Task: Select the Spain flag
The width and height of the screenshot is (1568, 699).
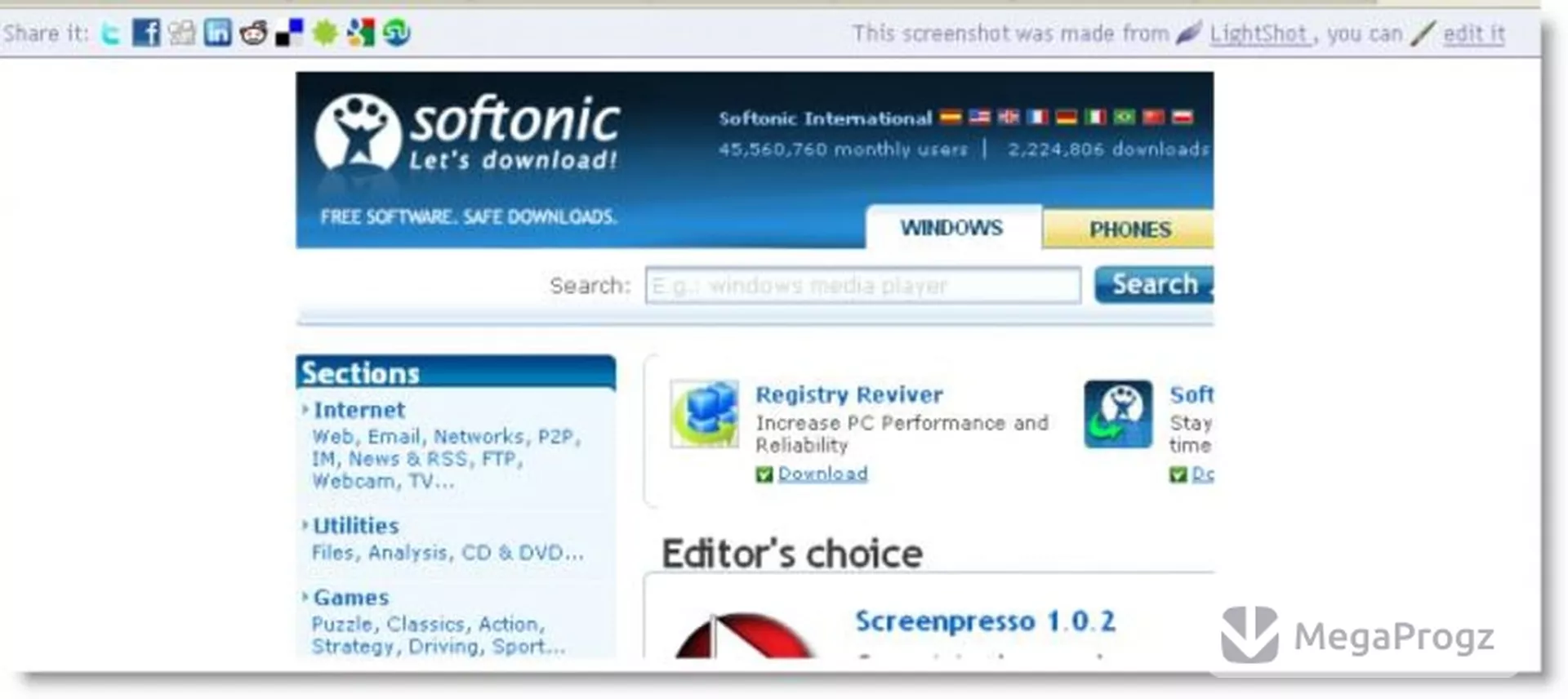Action: click(x=950, y=118)
